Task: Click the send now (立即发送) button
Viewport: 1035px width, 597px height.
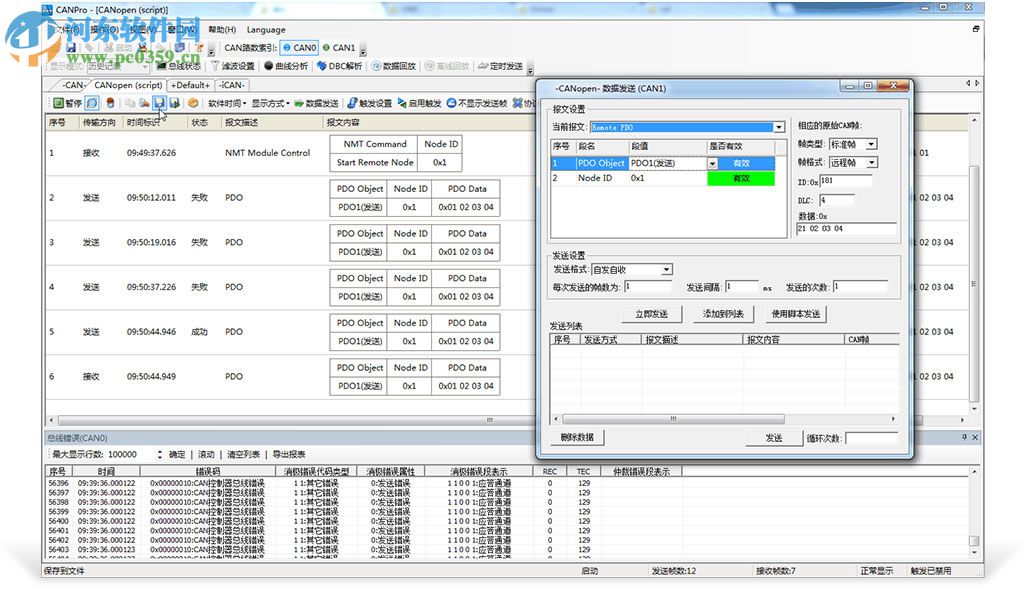Action: tap(654, 311)
